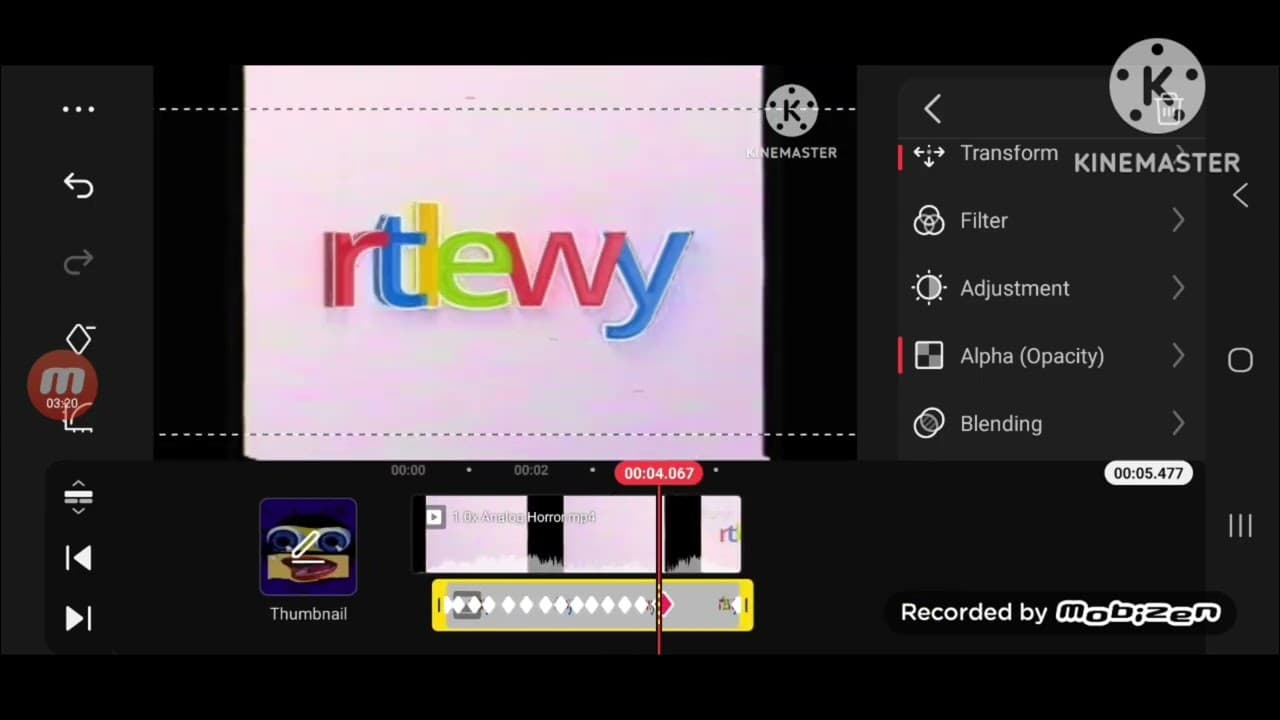Viewport: 1280px width, 720px height.
Task: Tap the Android back navigation button
Action: click(1240, 196)
